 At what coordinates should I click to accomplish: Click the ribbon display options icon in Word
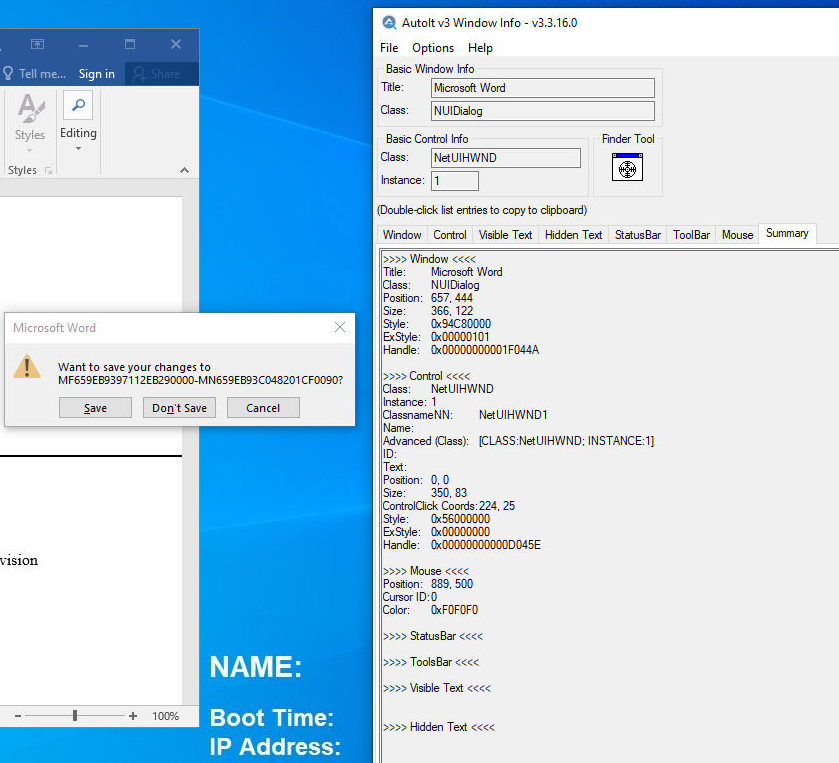[x=37, y=44]
